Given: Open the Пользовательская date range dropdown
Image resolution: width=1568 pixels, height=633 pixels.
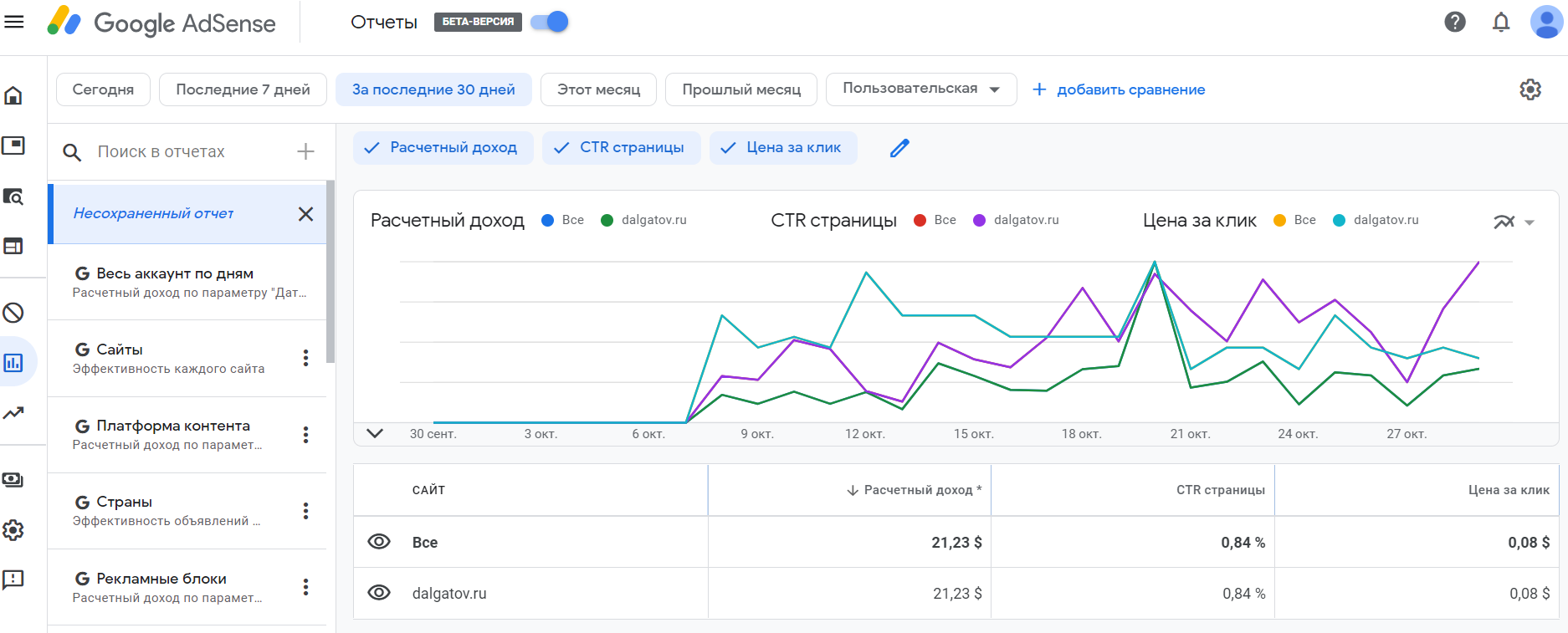Looking at the screenshot, I should click(x=920, y=89).
